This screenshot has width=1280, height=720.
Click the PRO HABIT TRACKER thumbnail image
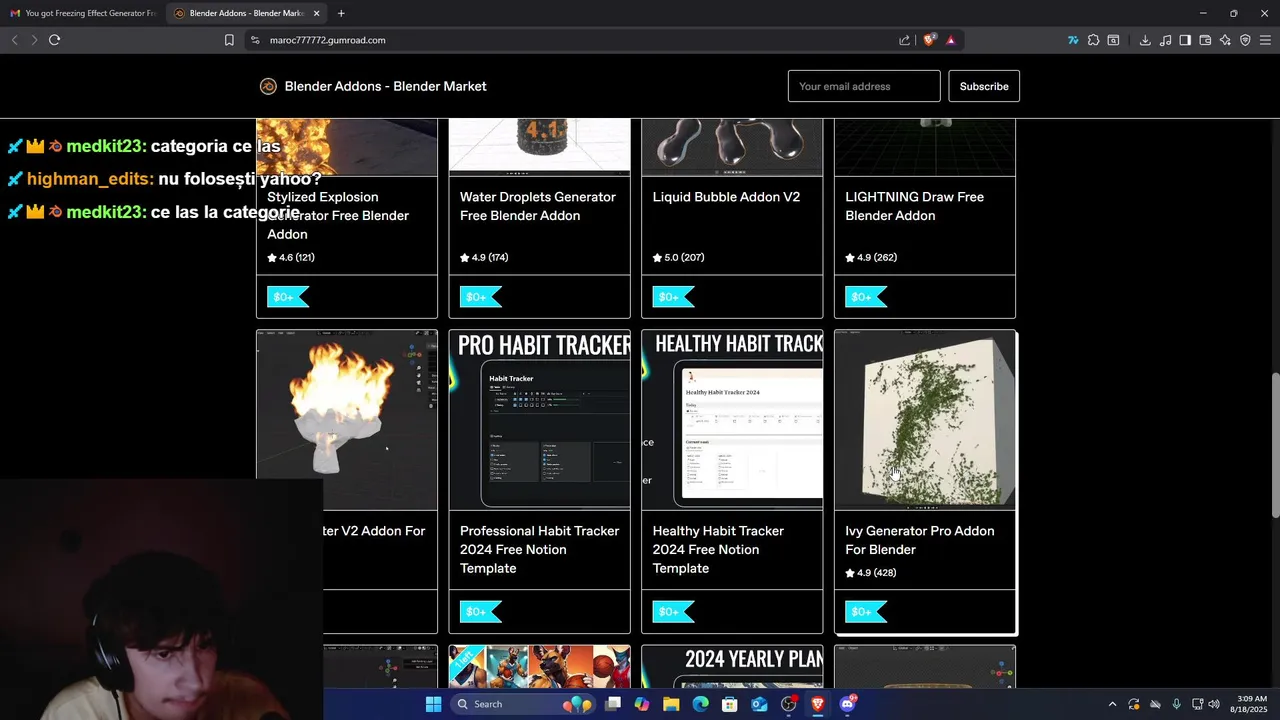[540, 420]
